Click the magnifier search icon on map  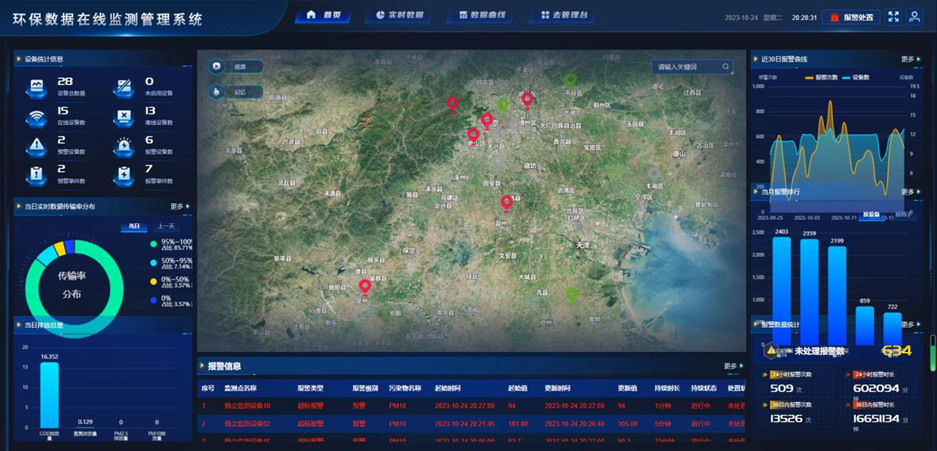click(726, 67)
